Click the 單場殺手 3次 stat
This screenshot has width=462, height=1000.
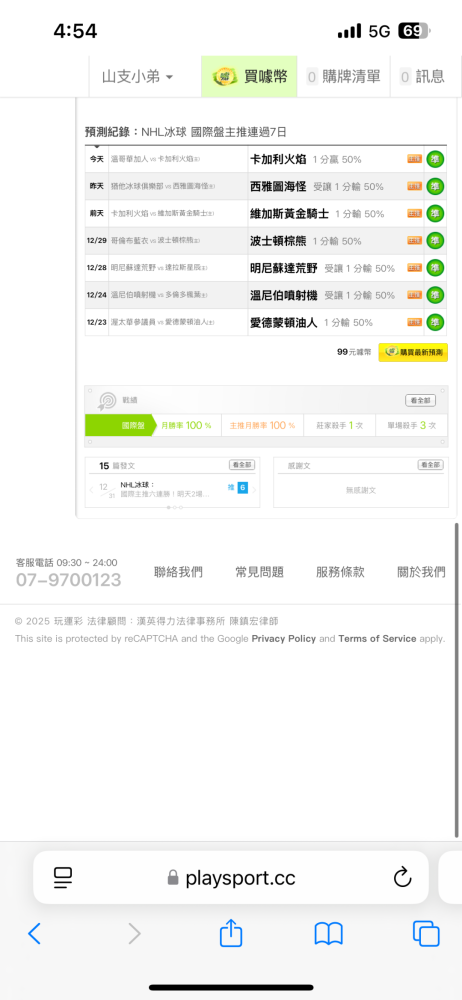click(x=411, y=425)
